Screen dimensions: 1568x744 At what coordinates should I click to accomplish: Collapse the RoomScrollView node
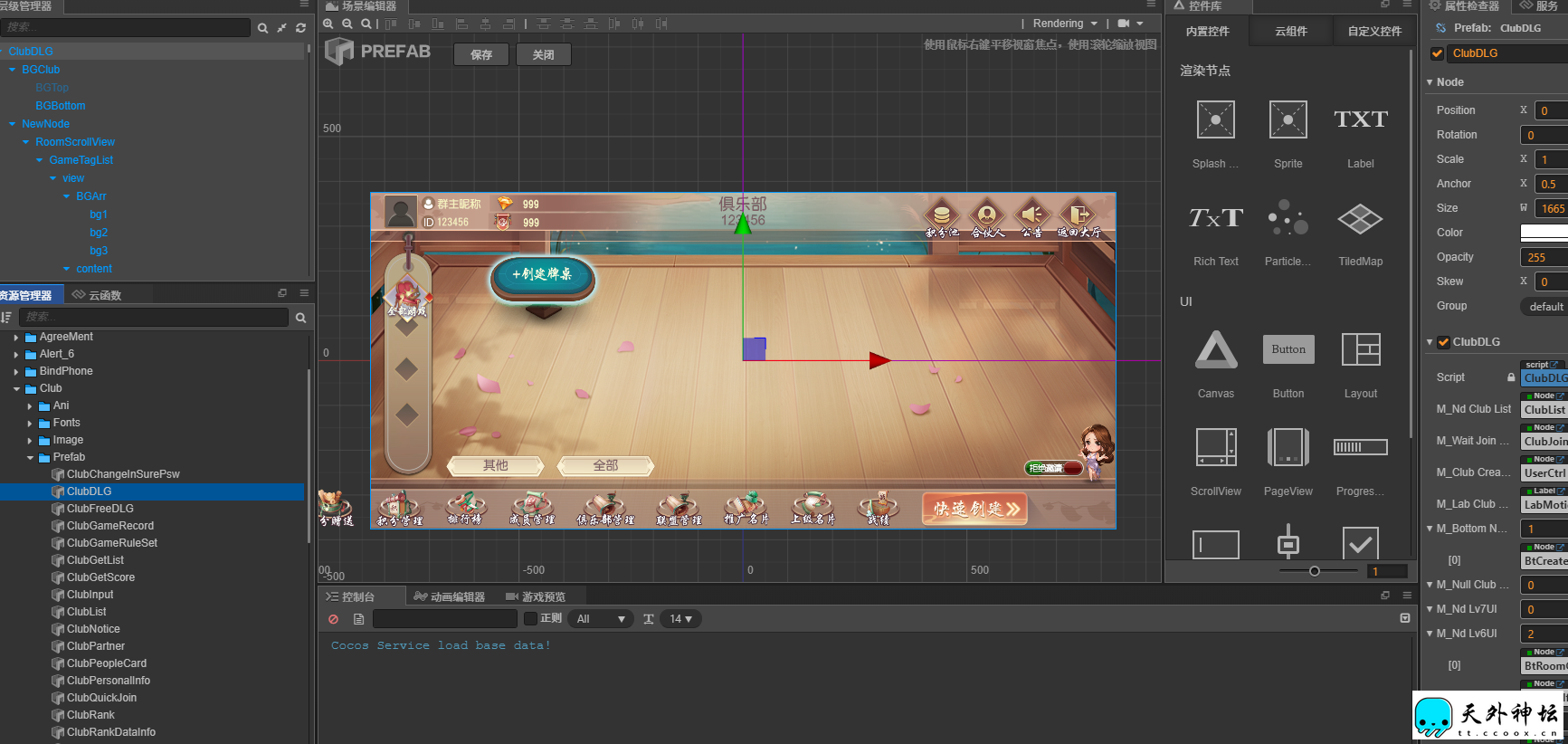click(25, 142)
